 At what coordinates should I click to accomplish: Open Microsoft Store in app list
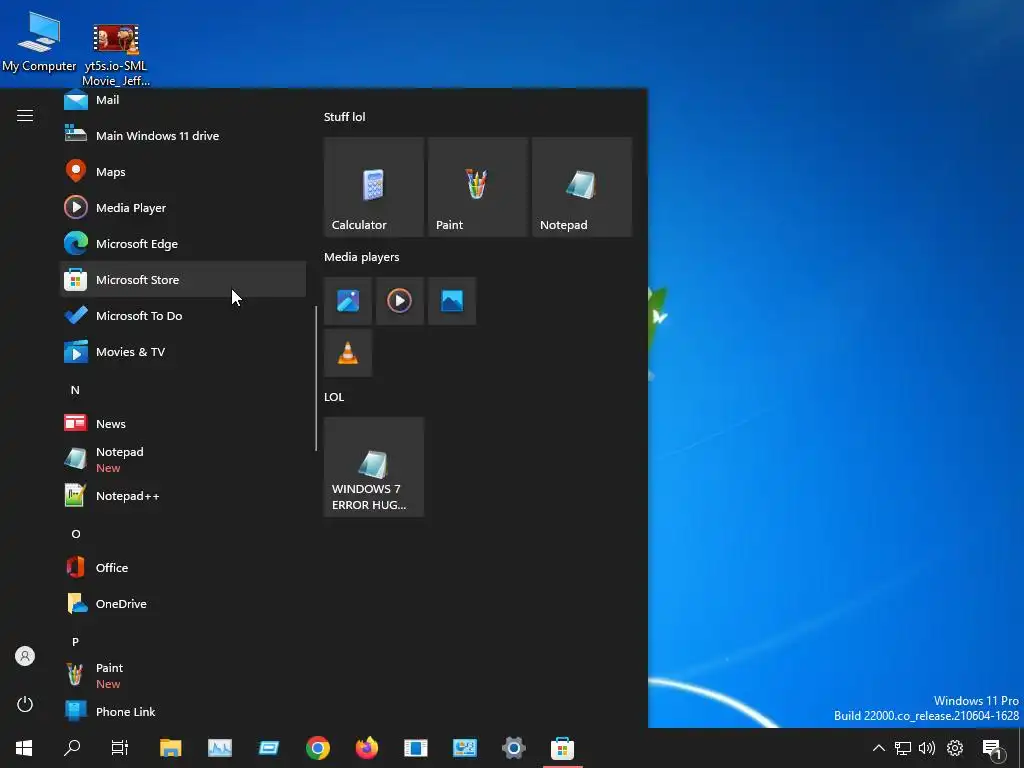(x=183, y=280)
